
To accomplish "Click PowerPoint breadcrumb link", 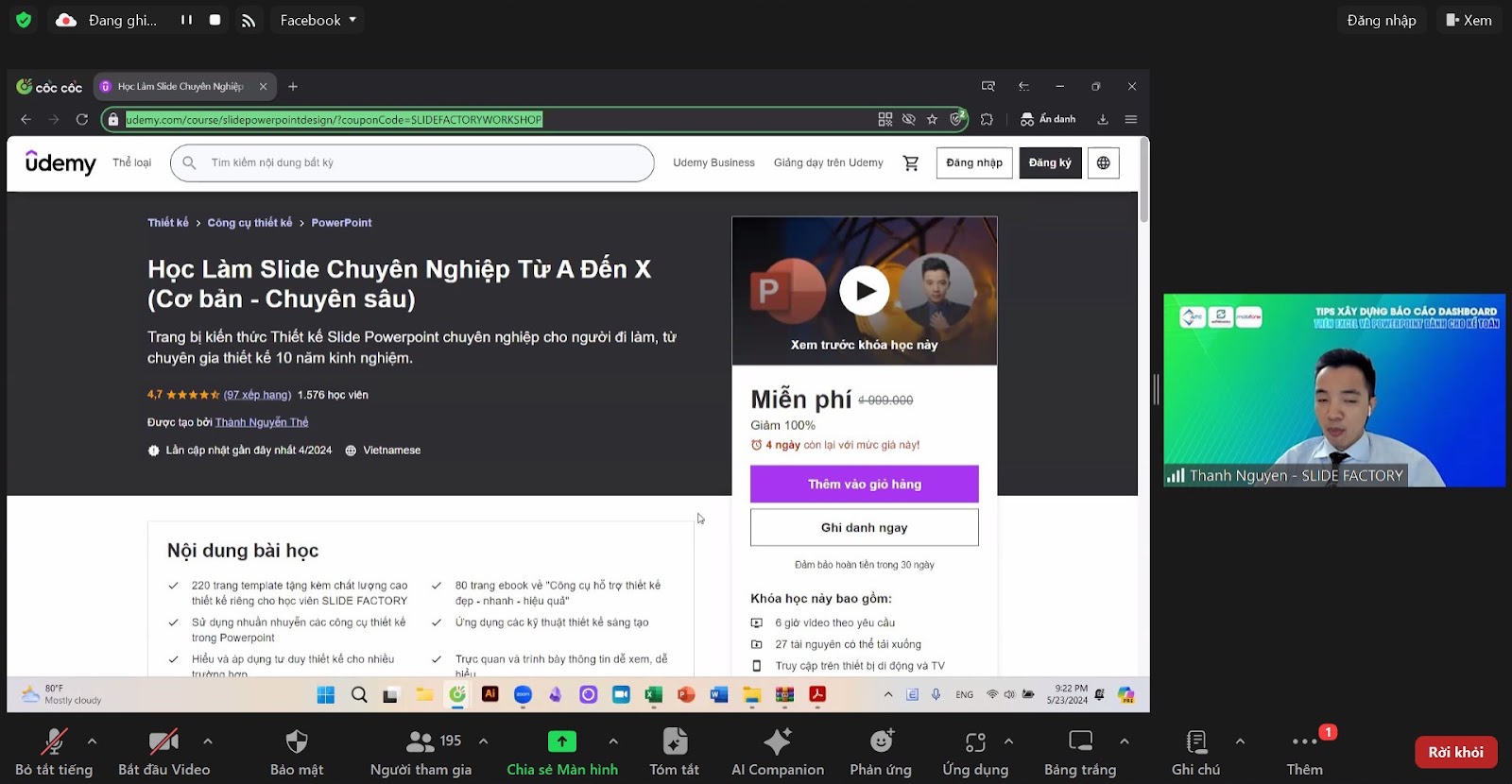I will coord(341,223).
